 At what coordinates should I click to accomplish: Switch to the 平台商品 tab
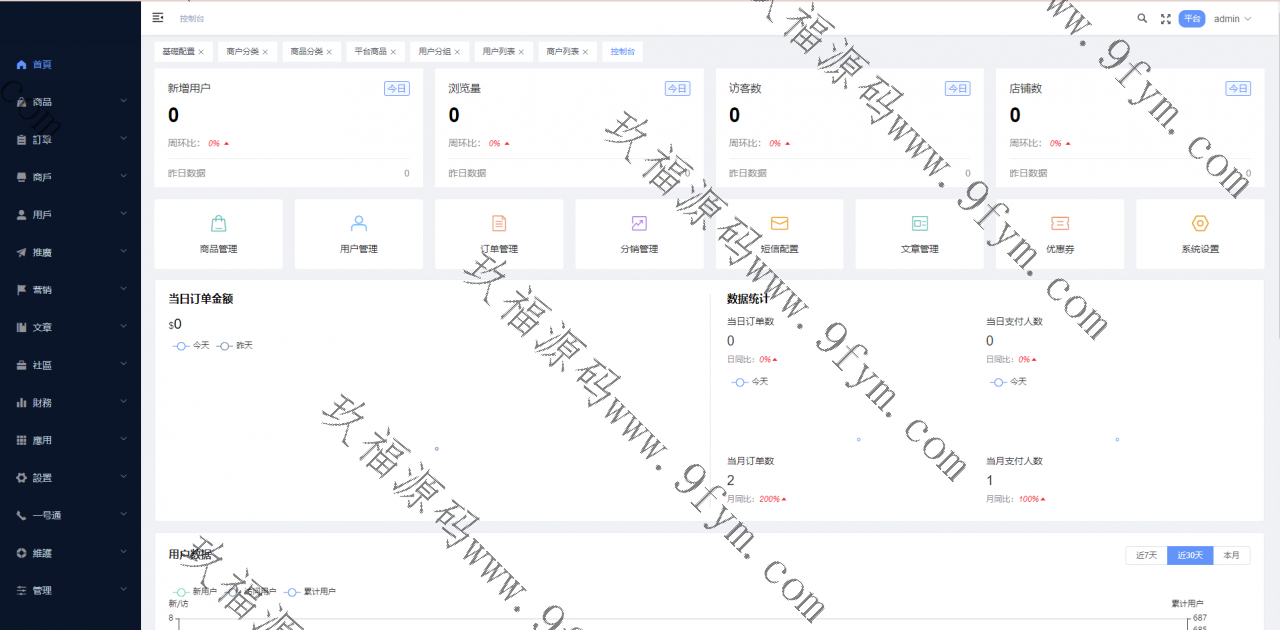[370, 51]
